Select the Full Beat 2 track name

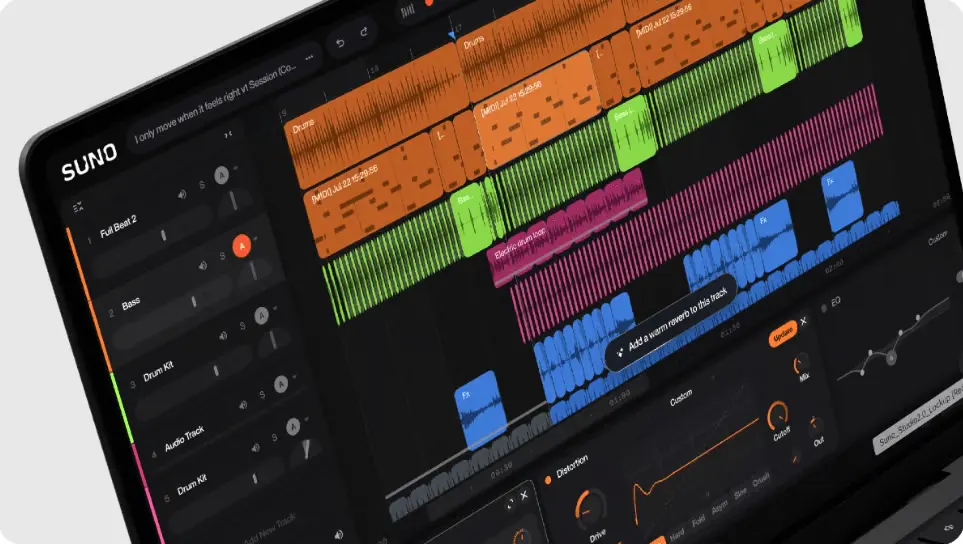click(x=119, y=228)
